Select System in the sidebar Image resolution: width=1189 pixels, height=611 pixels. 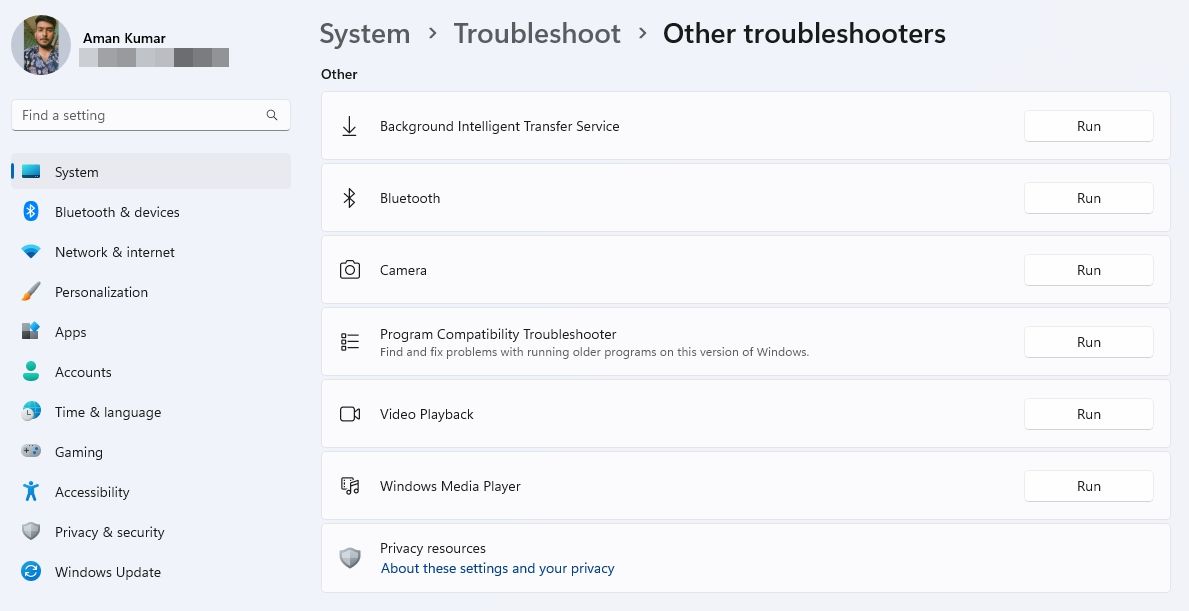pyautogui.click(x=77, y=172)
